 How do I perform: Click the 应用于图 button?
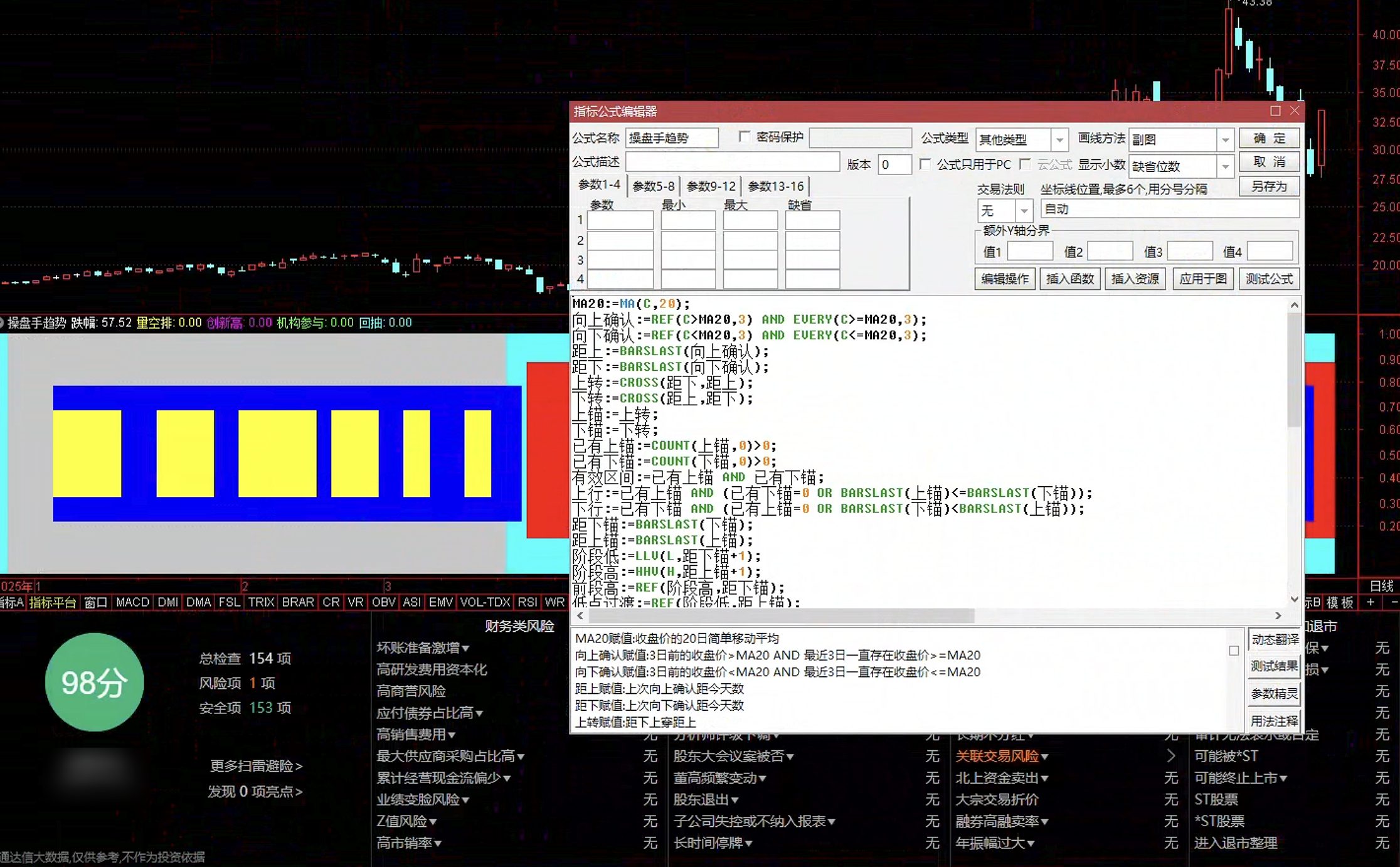[x=1203, y=279]
